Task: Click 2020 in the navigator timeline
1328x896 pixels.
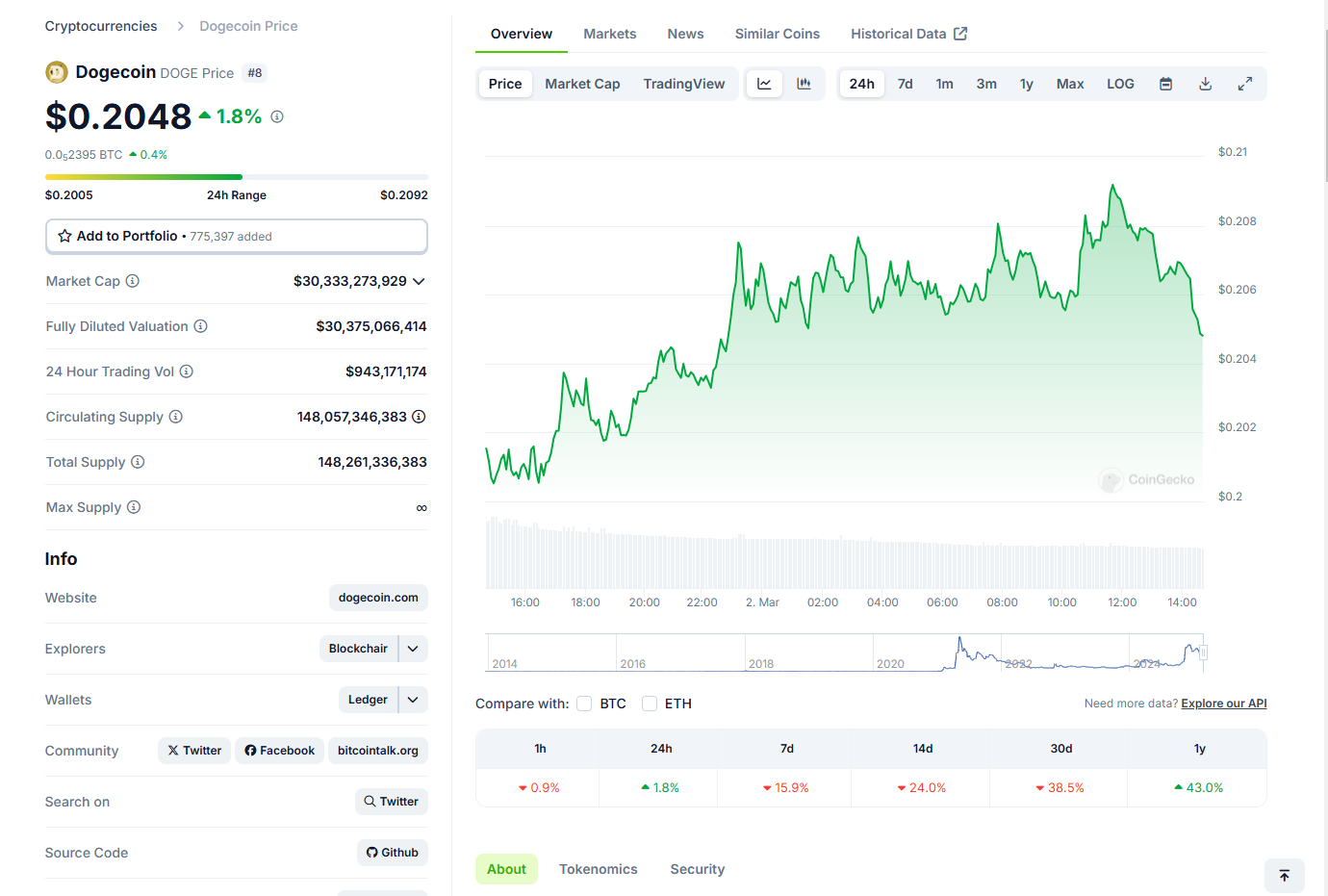Action: 890,664
